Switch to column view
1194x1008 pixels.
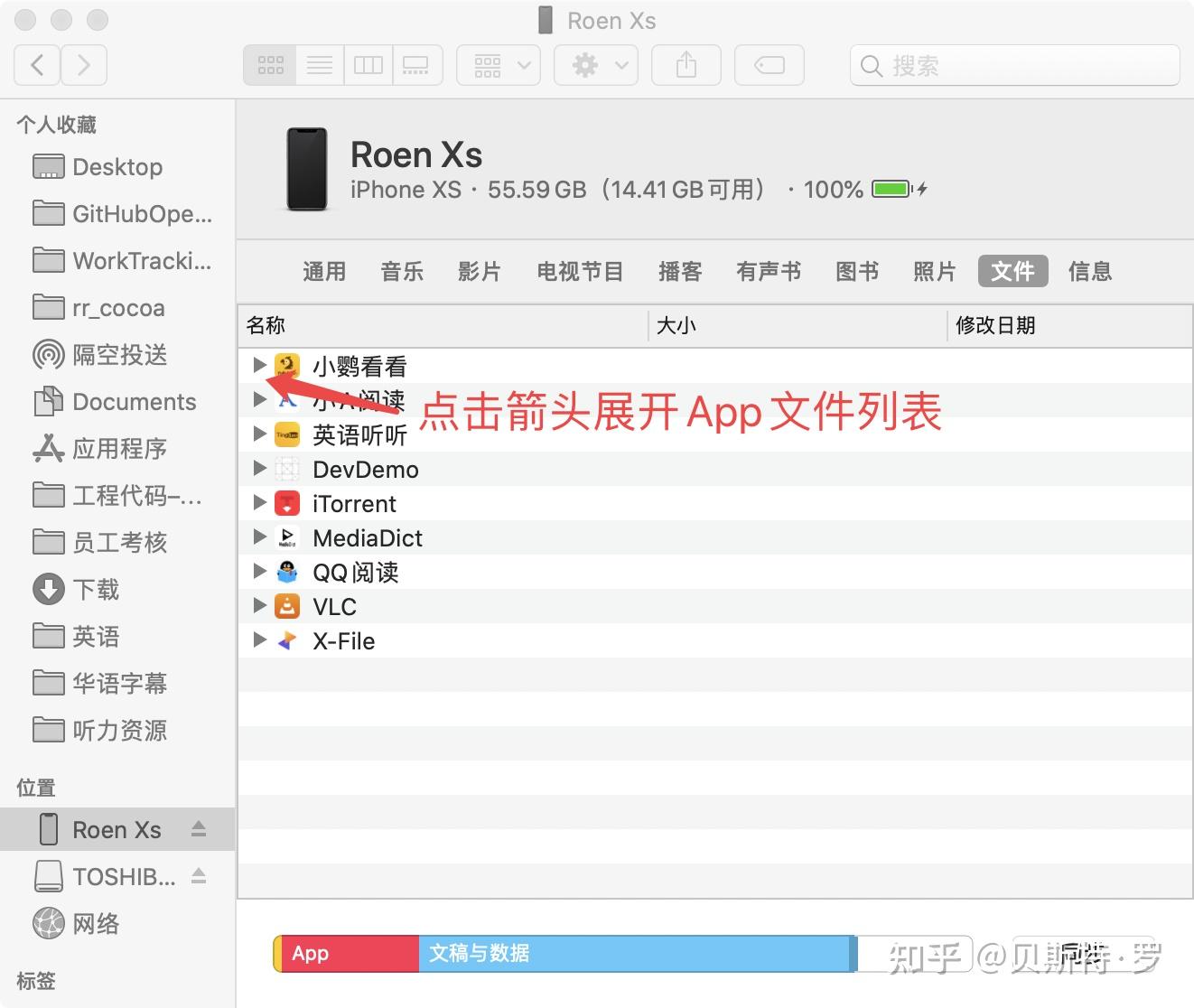pos(368,65)
